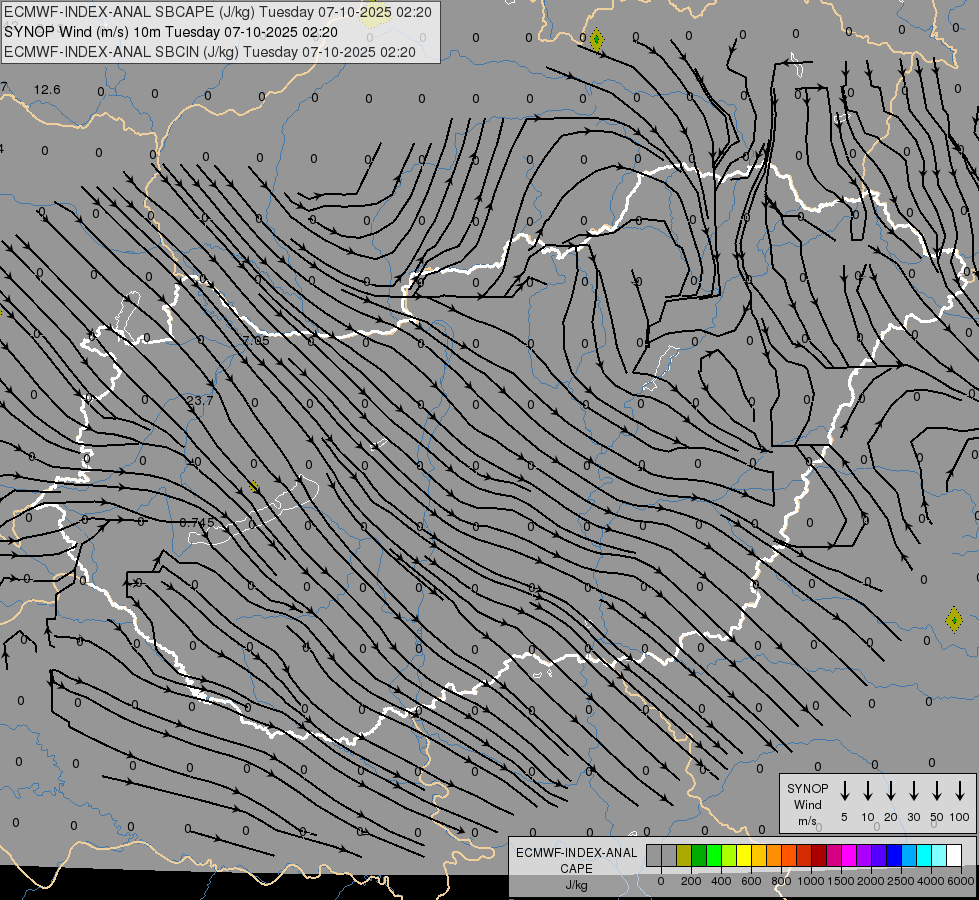979x900 pixels.
Task: Click the ECMWF-INDEX-ANAL SBCIN title line
Action: click(x=210, y=51)
